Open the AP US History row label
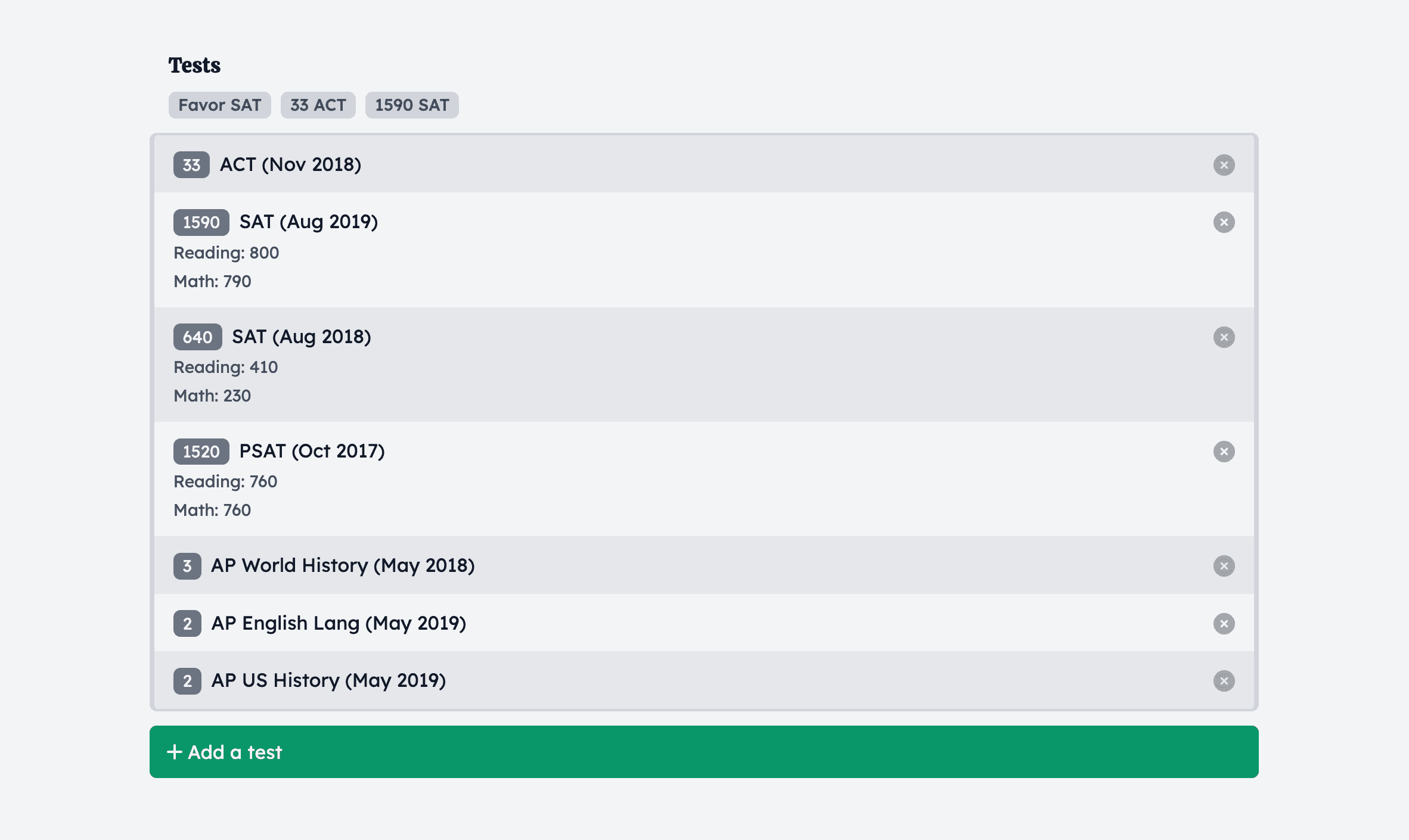This screenshot has width=1409, height=840. (x=328, y=680)
